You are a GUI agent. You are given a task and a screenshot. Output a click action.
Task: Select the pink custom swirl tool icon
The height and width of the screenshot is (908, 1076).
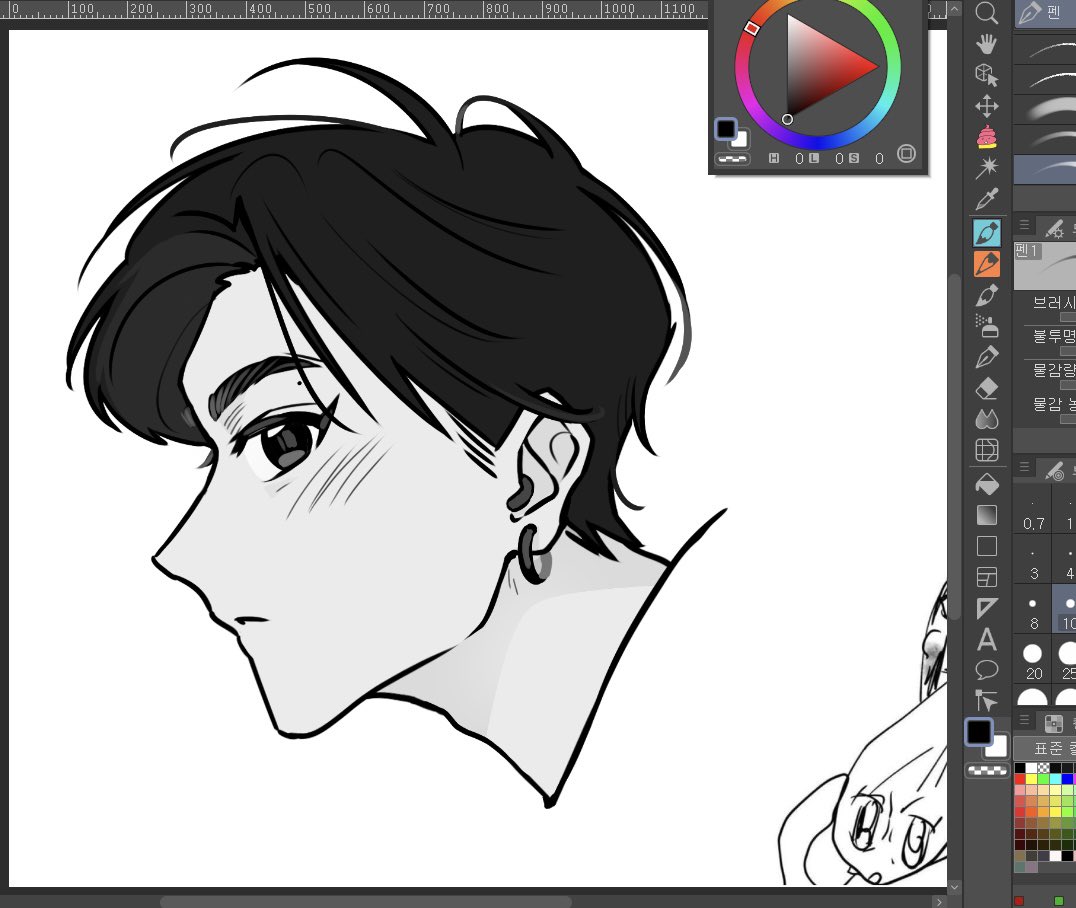(x=986, y=137)
